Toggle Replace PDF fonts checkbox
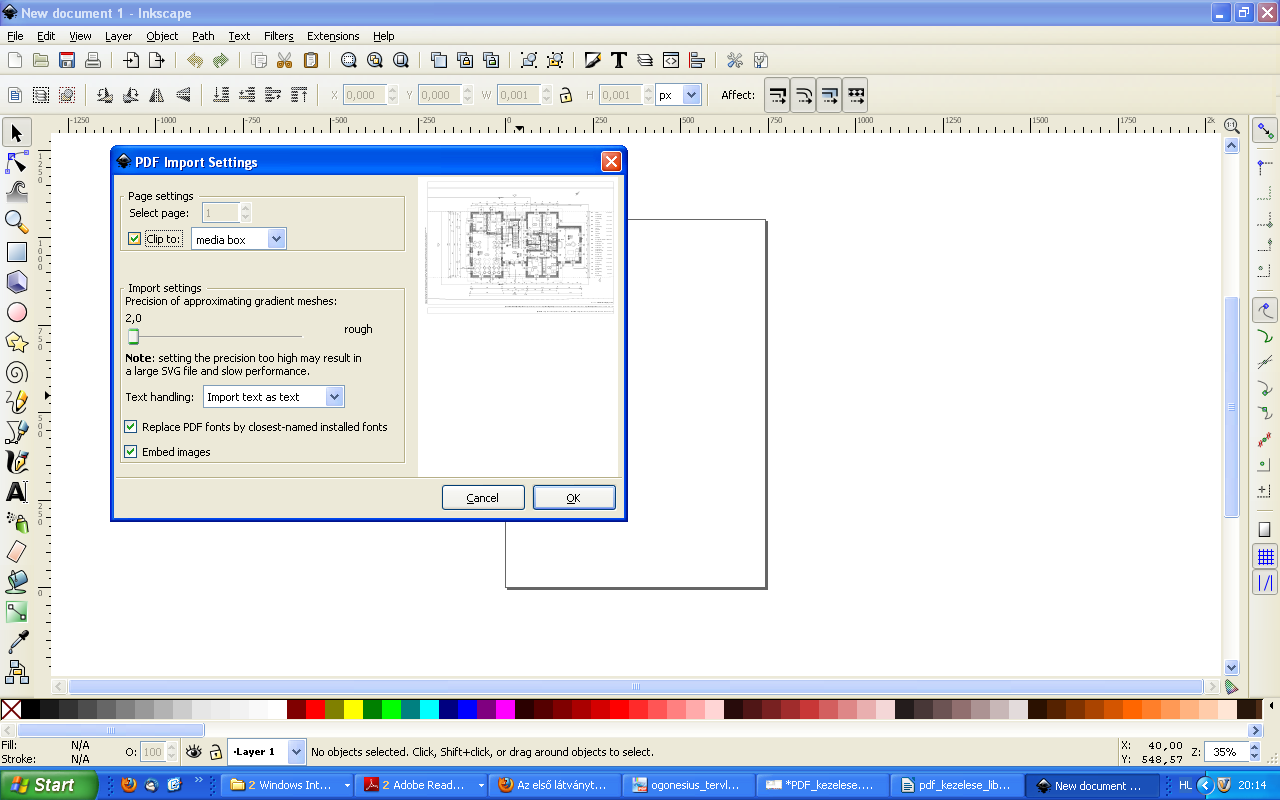 [130, 427]
